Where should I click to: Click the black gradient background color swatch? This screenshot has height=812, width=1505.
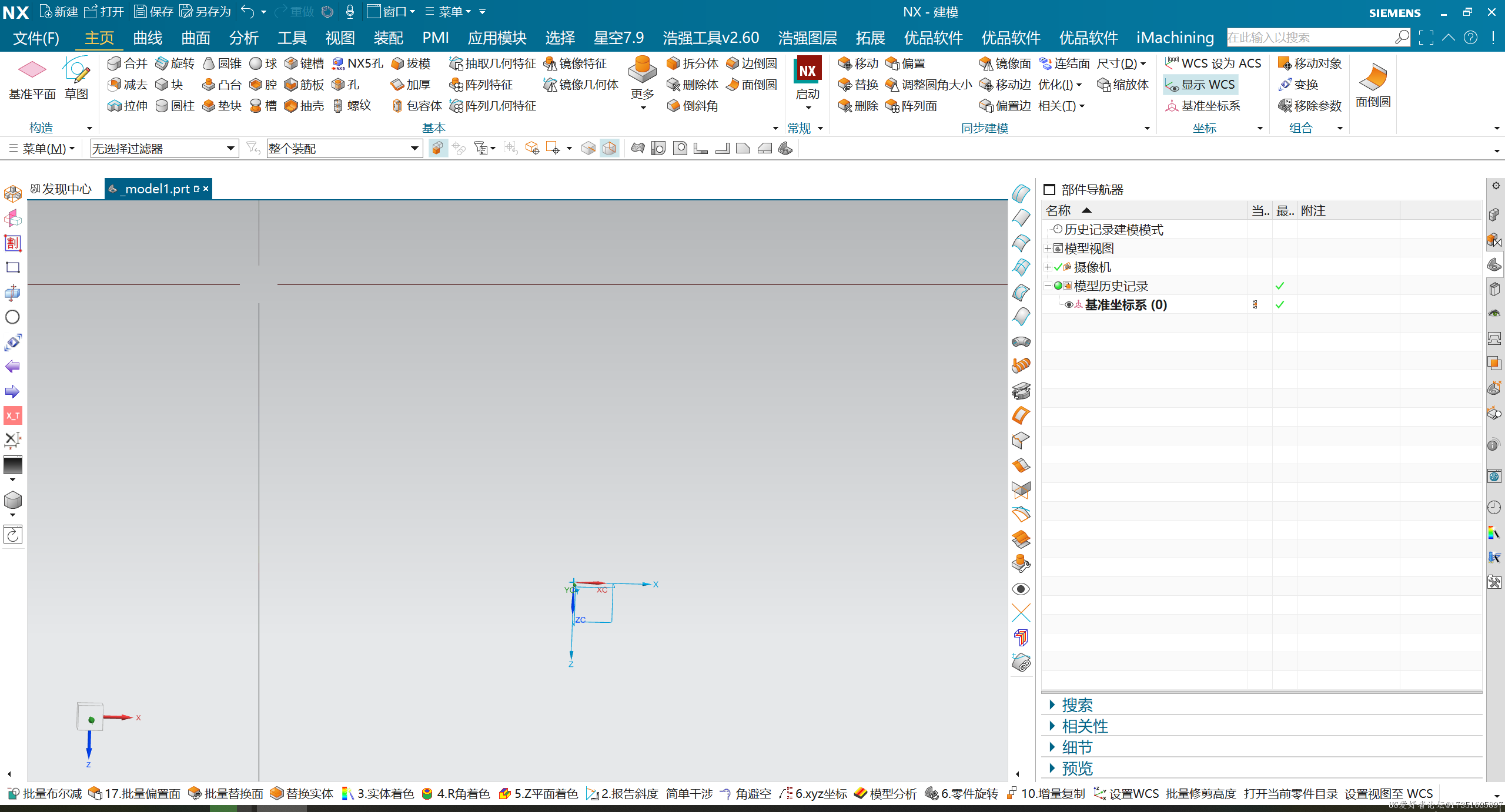[x=13, y=465]
